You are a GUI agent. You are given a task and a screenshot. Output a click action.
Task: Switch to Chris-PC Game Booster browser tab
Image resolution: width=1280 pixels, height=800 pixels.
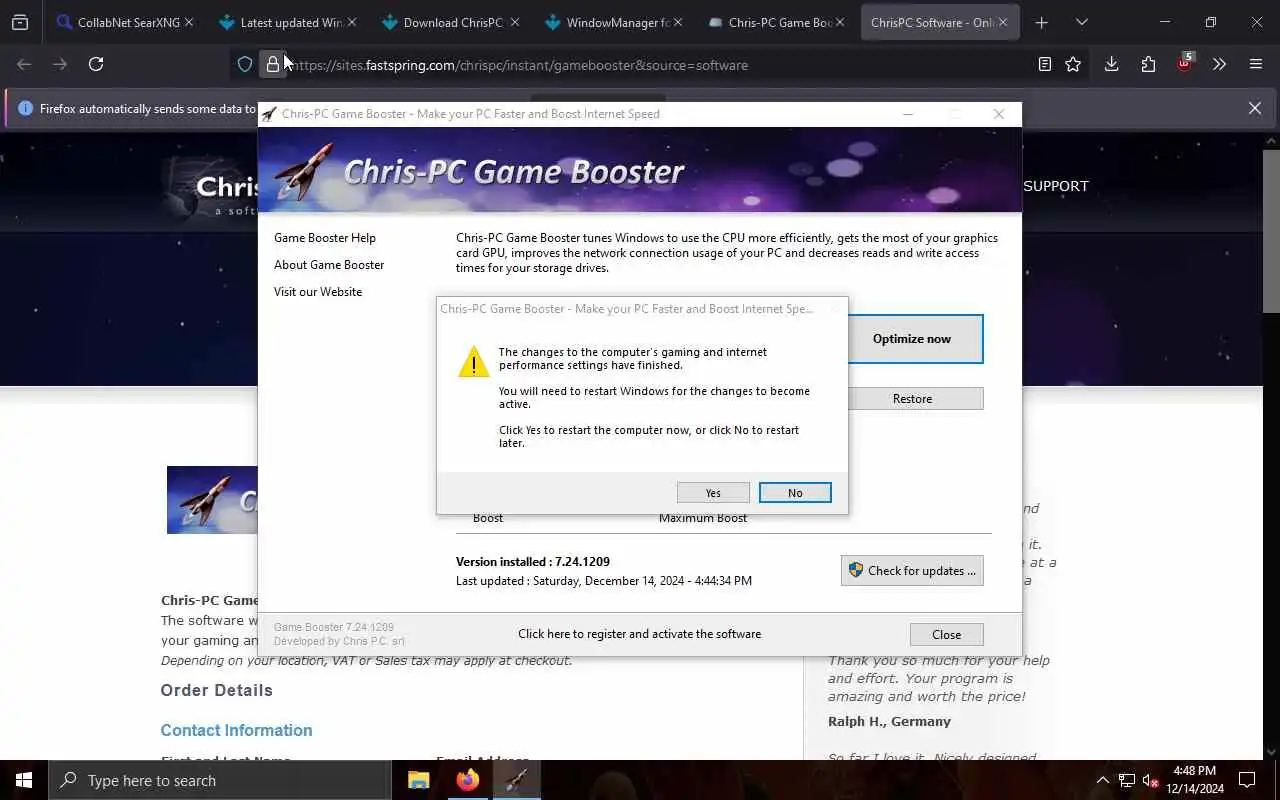(x=776, y=22)
